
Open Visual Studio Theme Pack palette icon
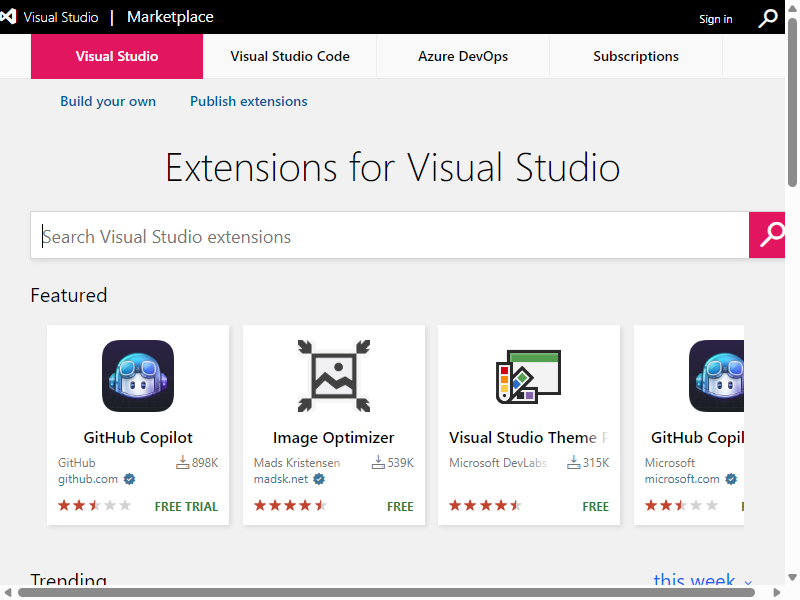point(529,377)
